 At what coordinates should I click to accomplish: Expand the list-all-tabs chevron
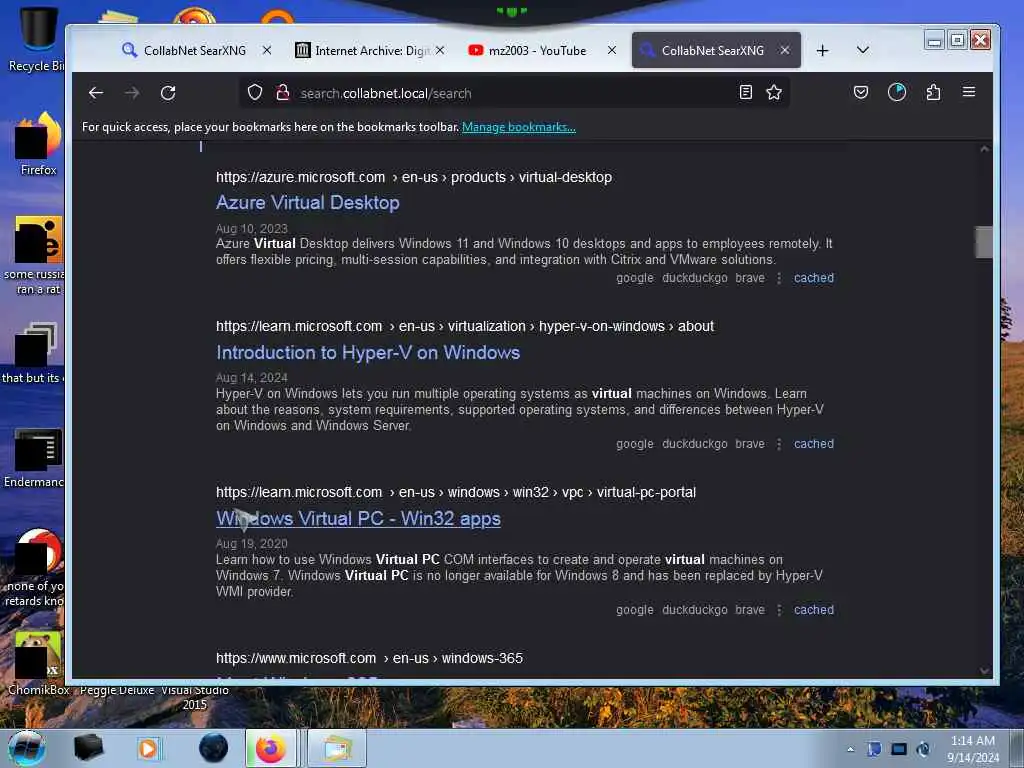[x=863, y=50]
